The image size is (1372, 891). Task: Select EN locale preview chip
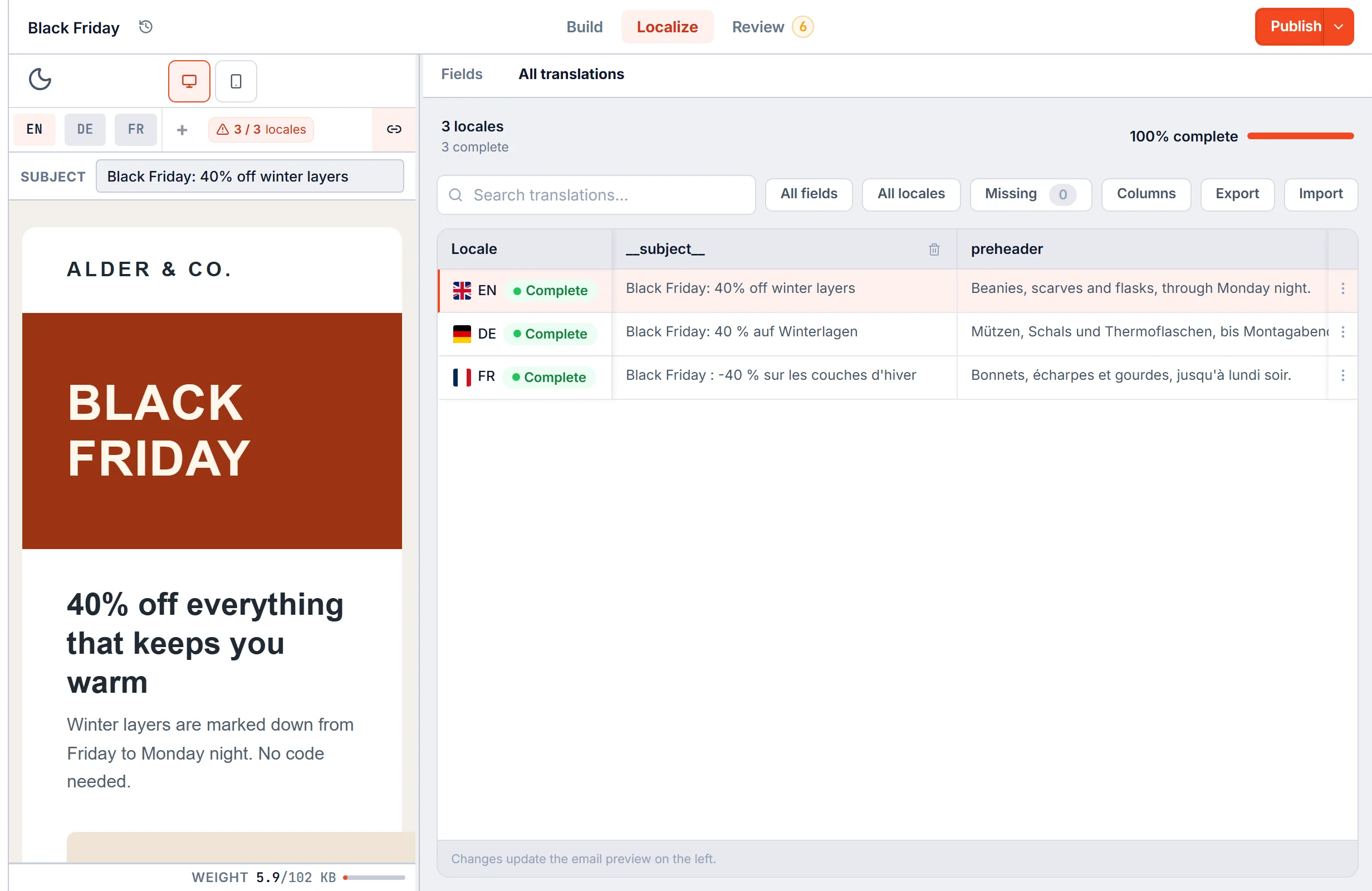click(x=35, y=129)
